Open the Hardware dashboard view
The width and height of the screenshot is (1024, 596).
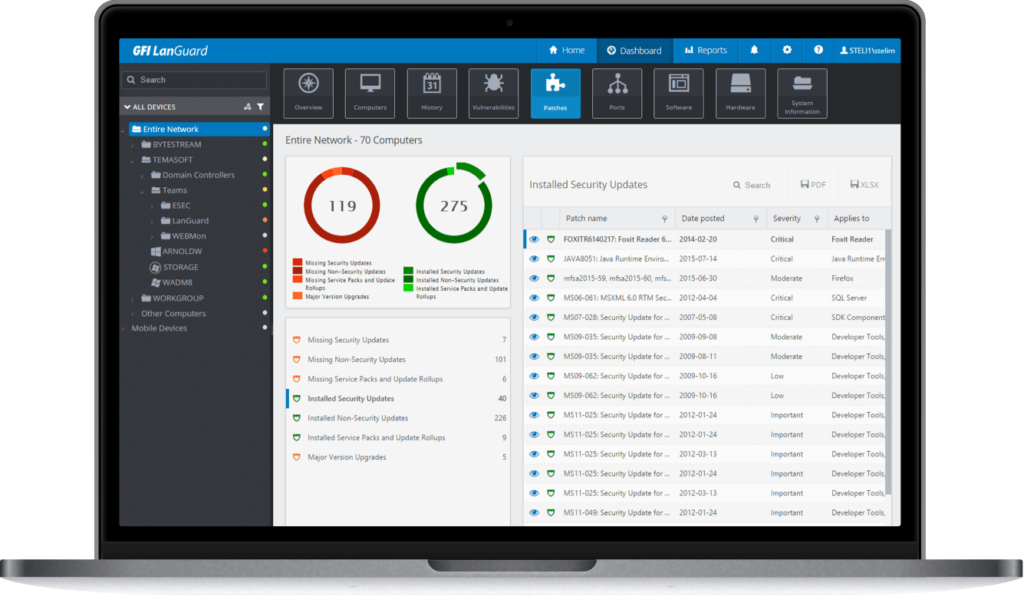click(740, 92)
